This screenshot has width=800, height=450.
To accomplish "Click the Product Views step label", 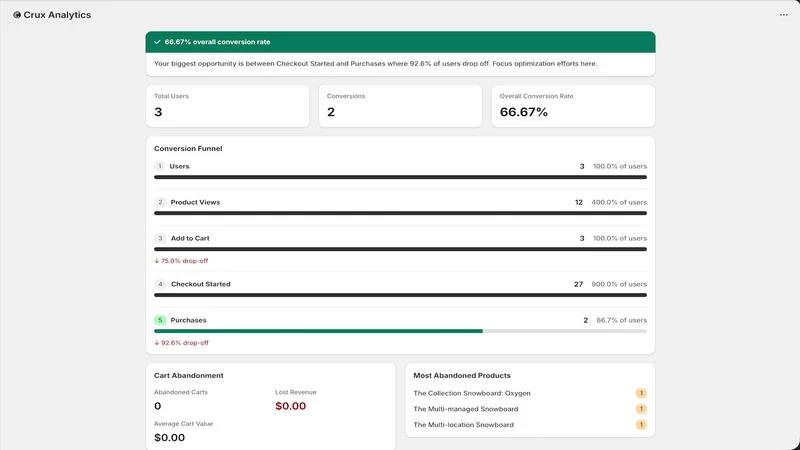I will [x=195, y=203].
